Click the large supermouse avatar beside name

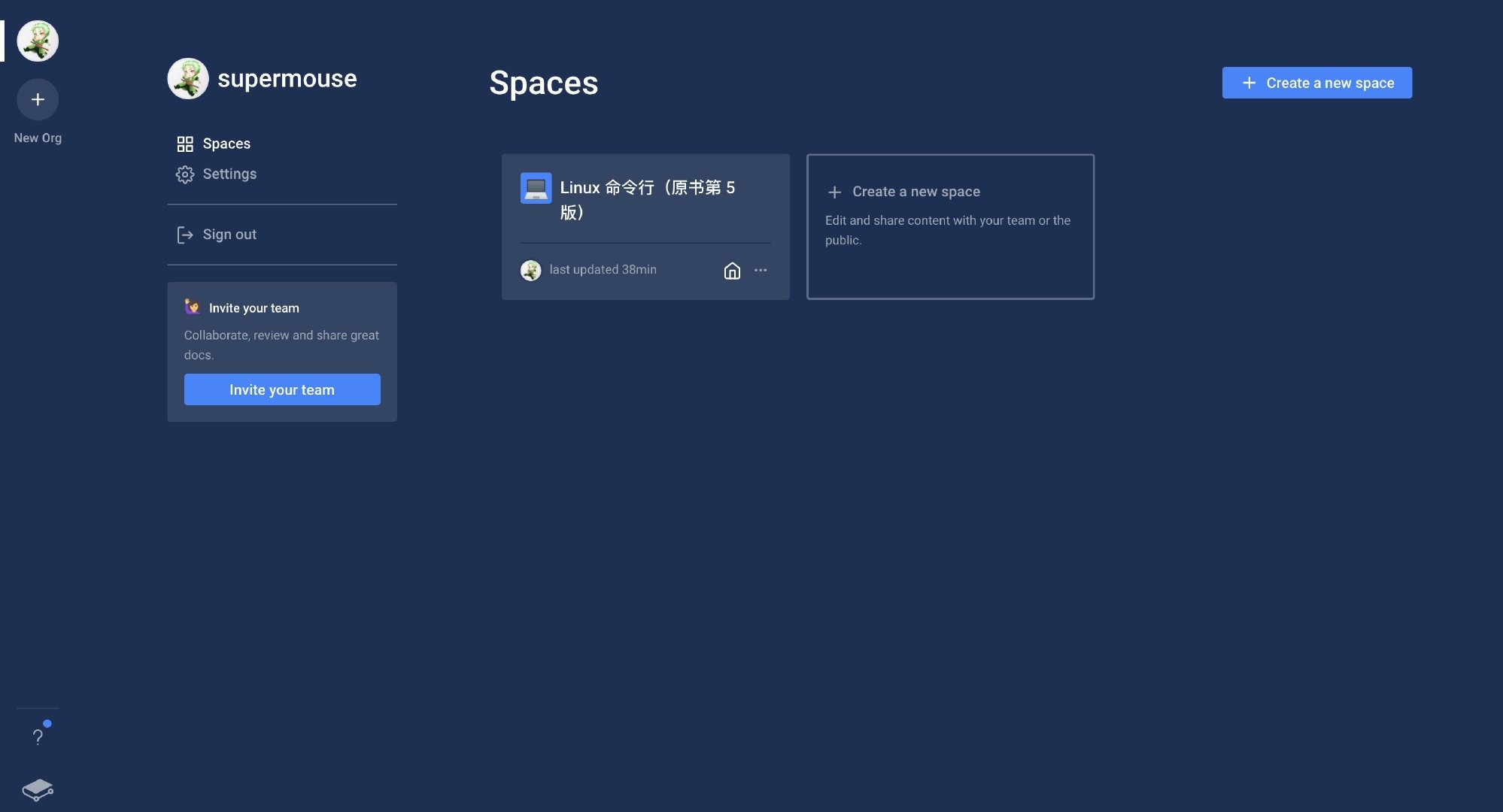point(188,78)
